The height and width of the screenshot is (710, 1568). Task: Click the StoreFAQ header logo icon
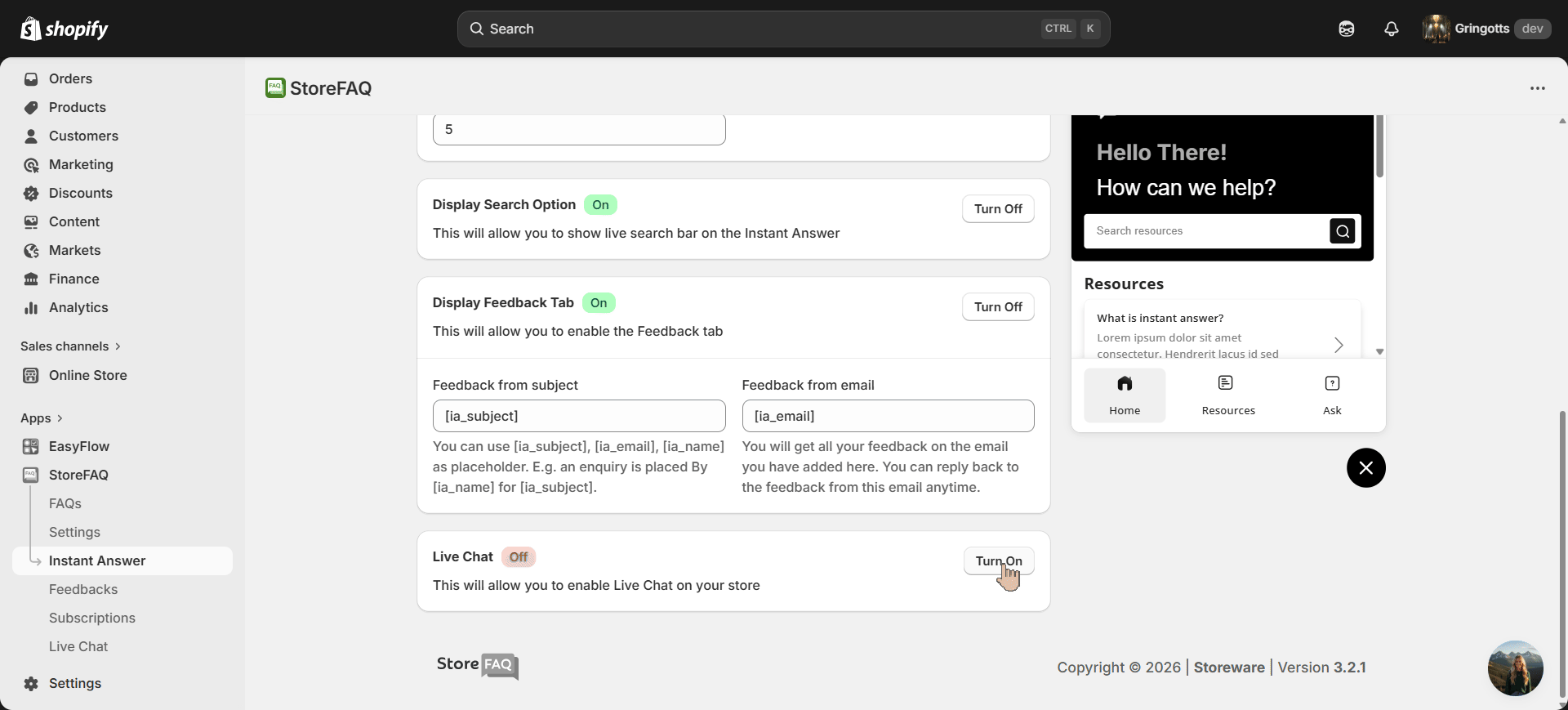click(x=275, y=87)
